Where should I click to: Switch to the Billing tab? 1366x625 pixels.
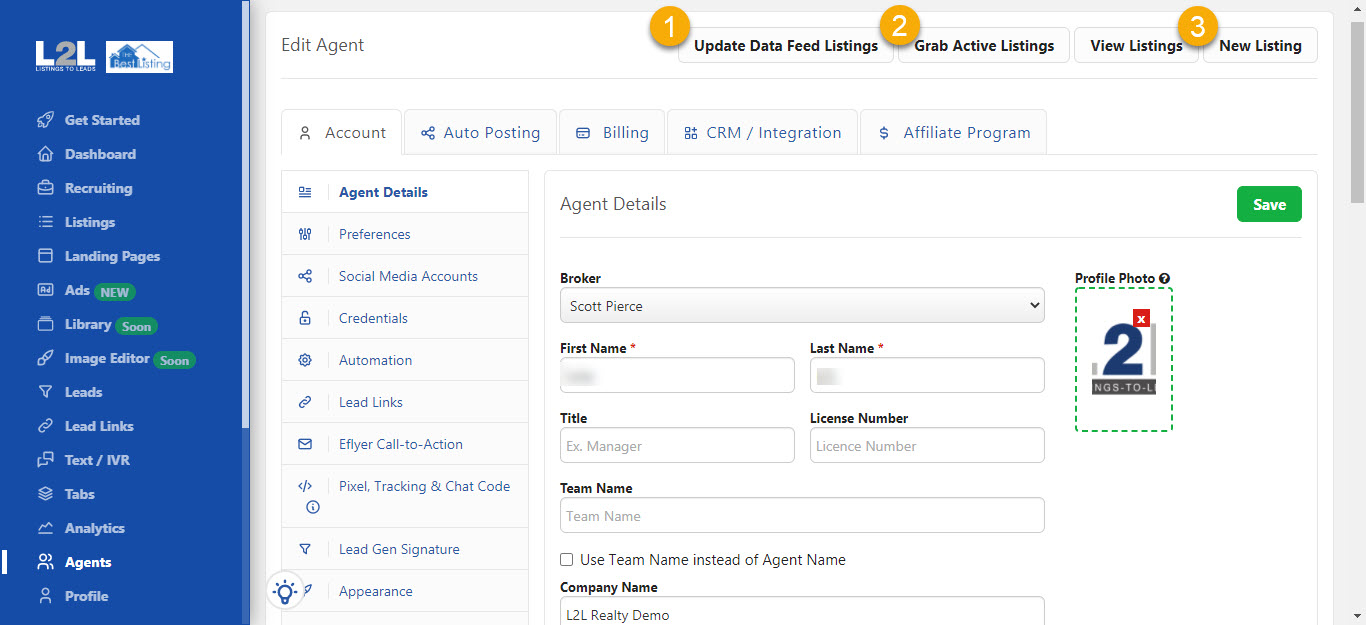point(612,131)
